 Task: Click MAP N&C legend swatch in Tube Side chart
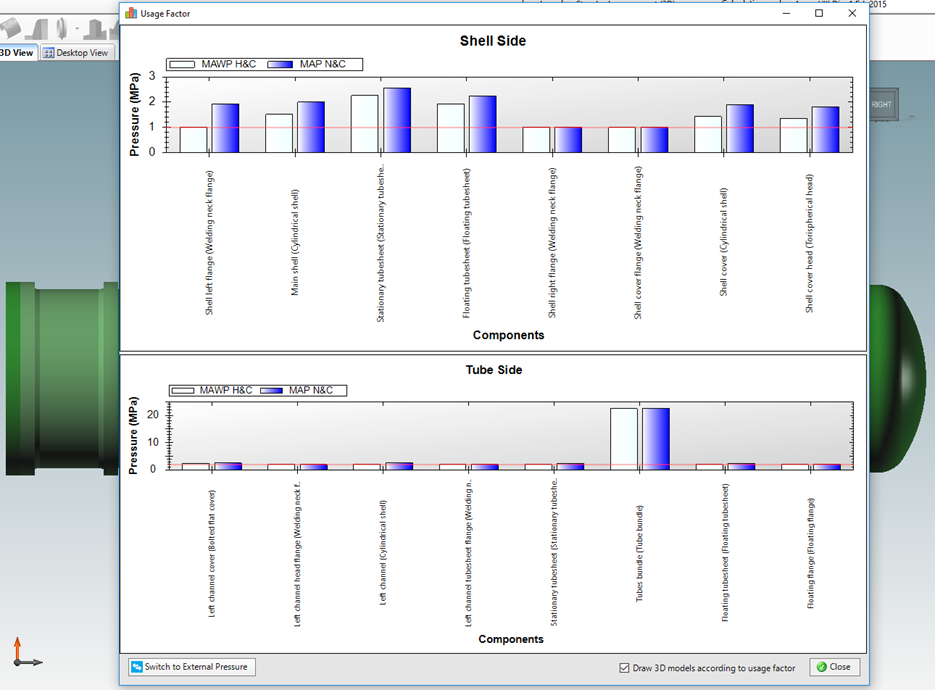271,391
